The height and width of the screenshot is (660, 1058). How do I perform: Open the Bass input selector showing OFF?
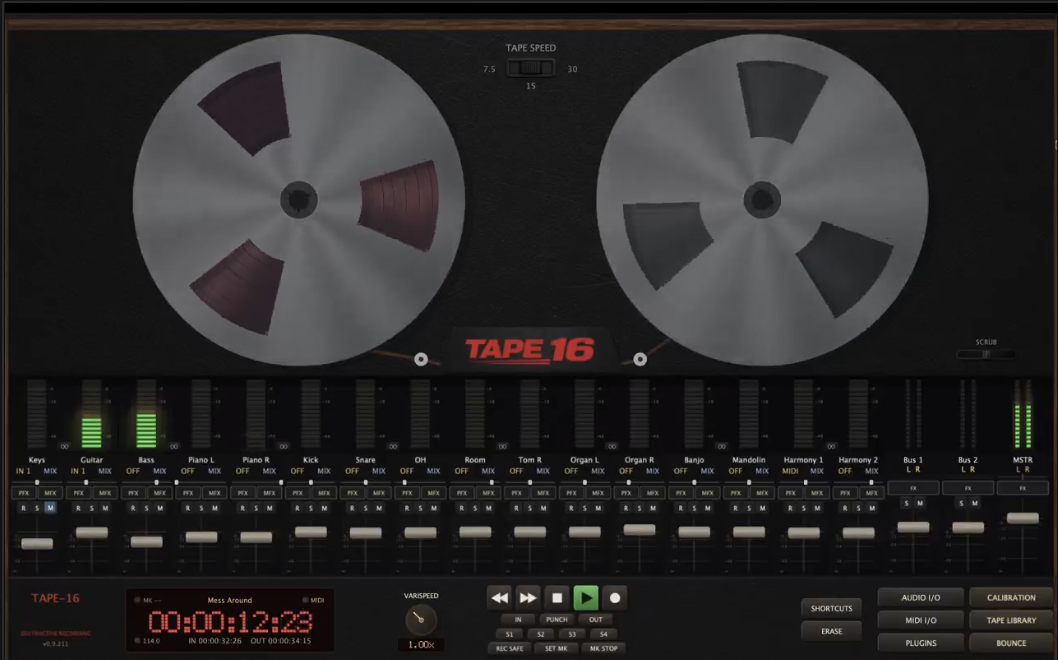(x=133, y=471)
